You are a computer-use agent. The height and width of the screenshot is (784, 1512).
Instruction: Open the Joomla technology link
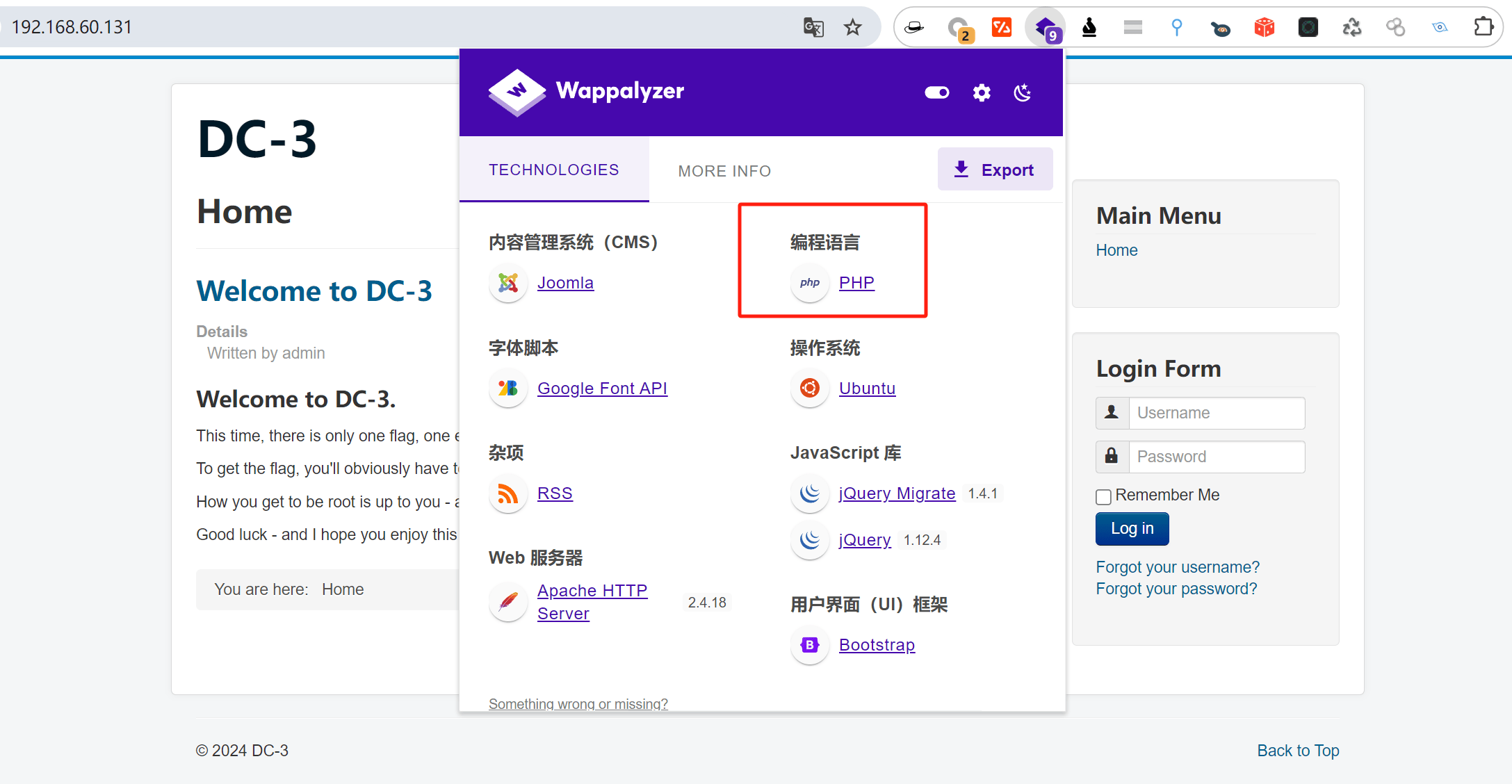(565, 283)
